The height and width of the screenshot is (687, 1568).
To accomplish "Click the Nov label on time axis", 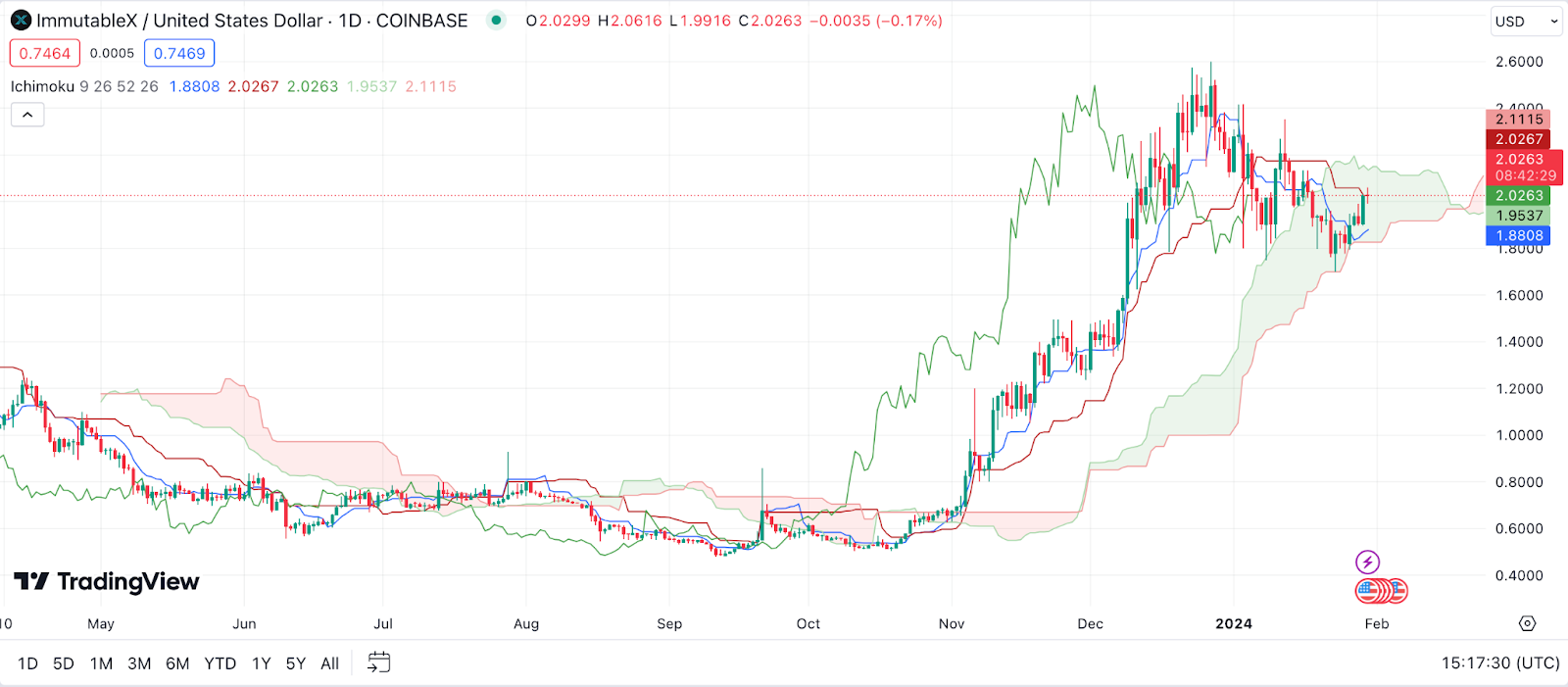I will (952, 623).
